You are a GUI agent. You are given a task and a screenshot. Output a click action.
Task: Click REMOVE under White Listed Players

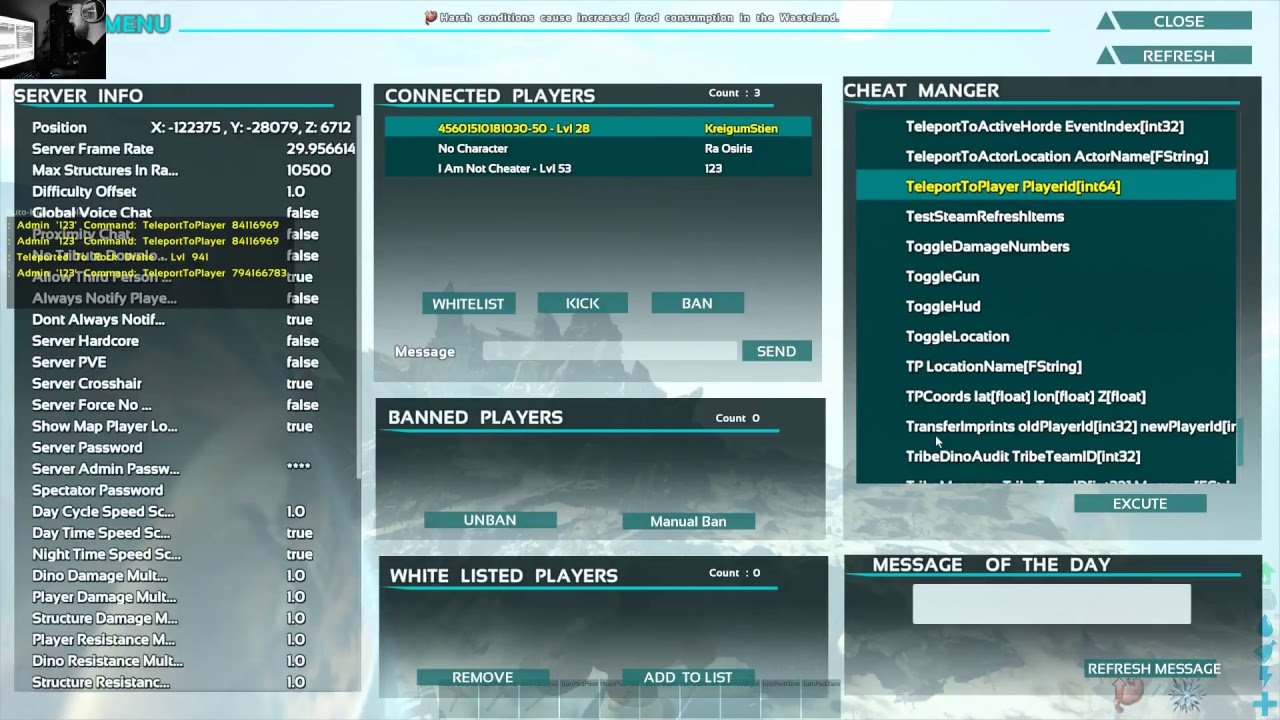point(482,677)
